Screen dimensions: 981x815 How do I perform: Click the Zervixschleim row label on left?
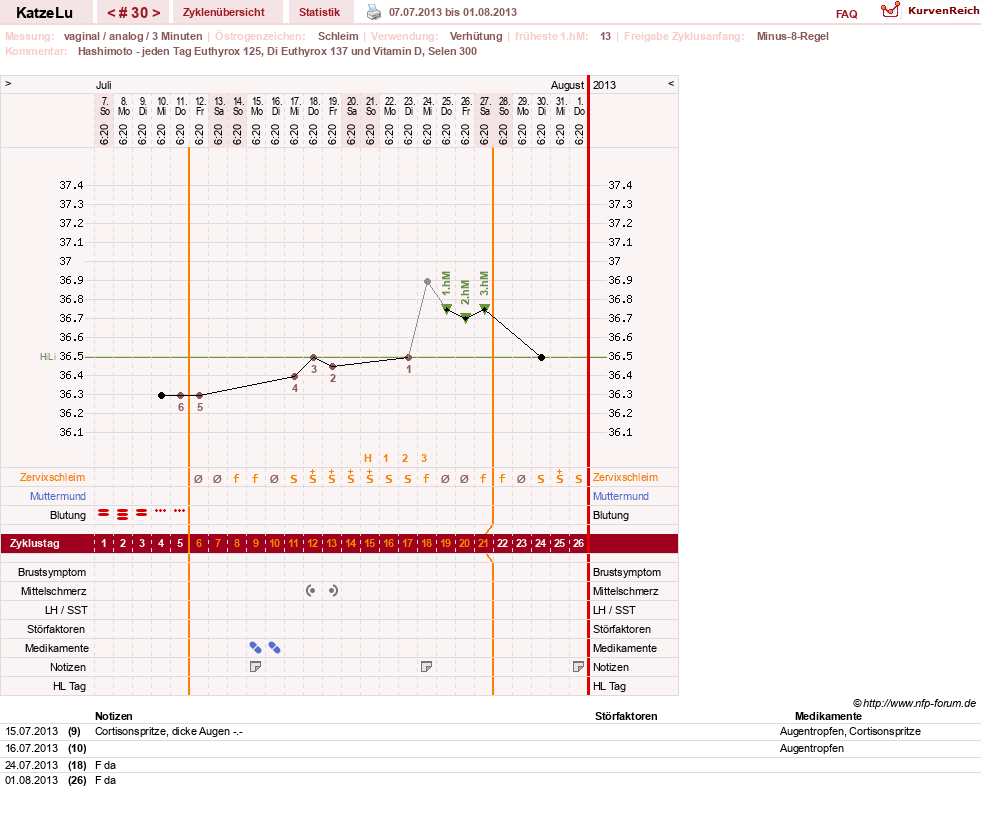(x=53, y=477)
